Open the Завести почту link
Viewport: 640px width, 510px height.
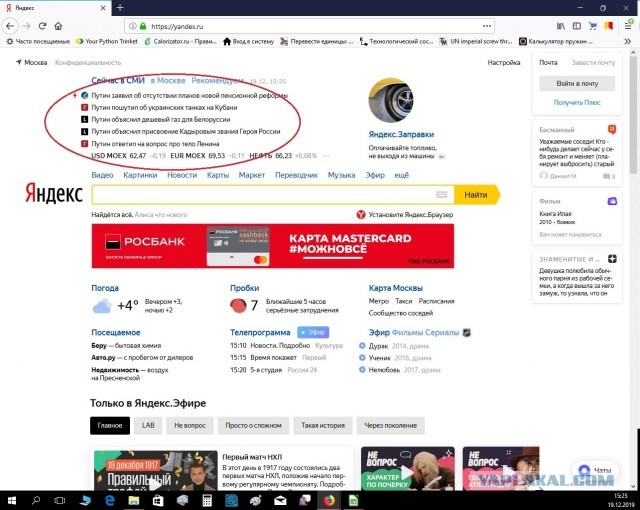593,62
